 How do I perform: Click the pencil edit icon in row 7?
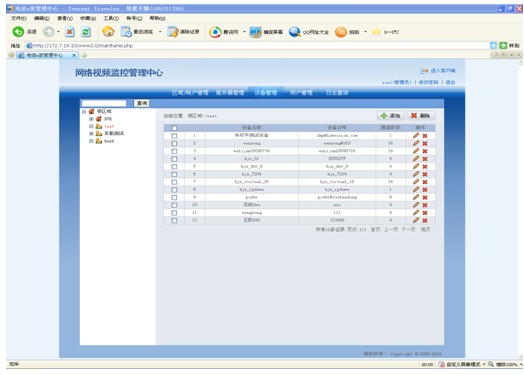point(416,181)
